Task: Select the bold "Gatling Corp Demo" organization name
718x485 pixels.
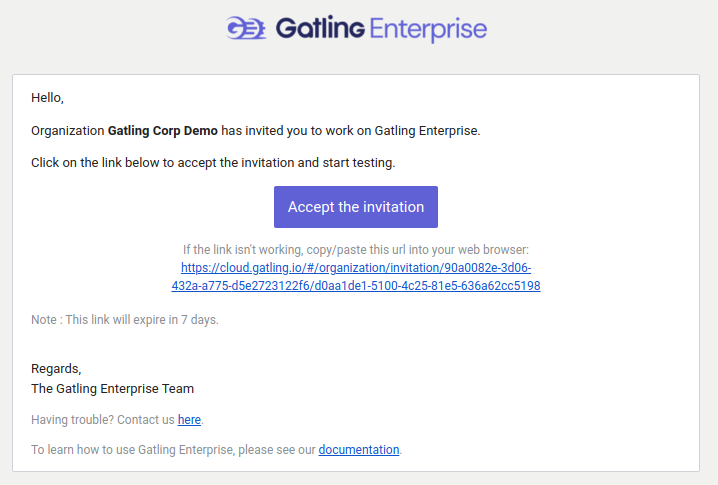Action: [x=162, y=130]
